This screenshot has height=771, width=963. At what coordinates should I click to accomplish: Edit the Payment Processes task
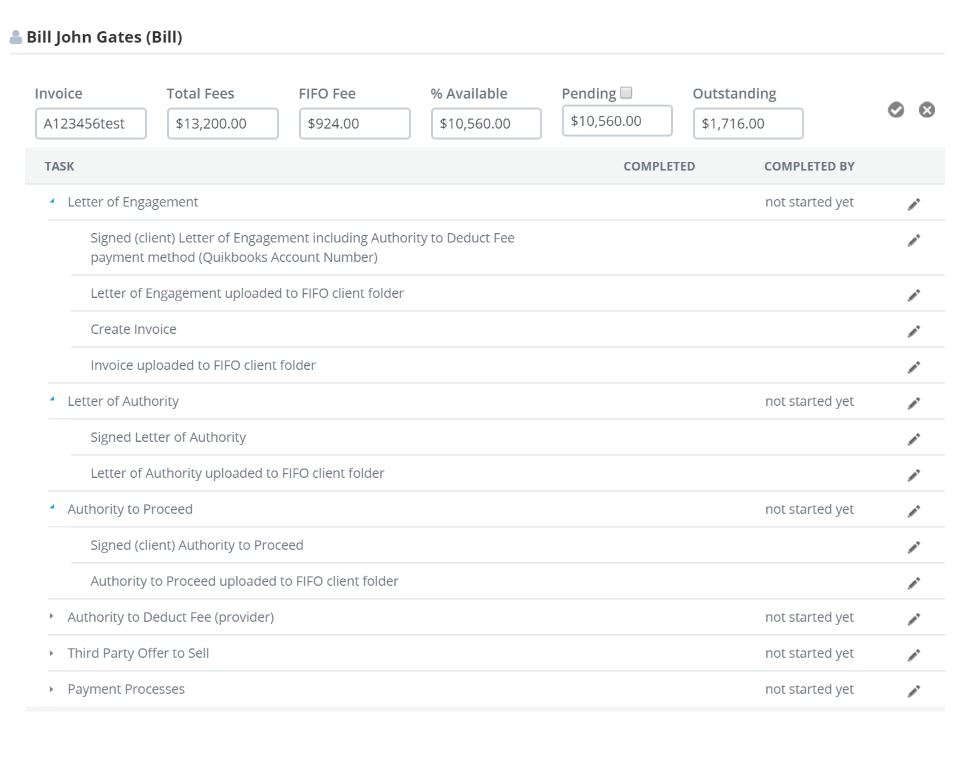(x=913, y=691)
